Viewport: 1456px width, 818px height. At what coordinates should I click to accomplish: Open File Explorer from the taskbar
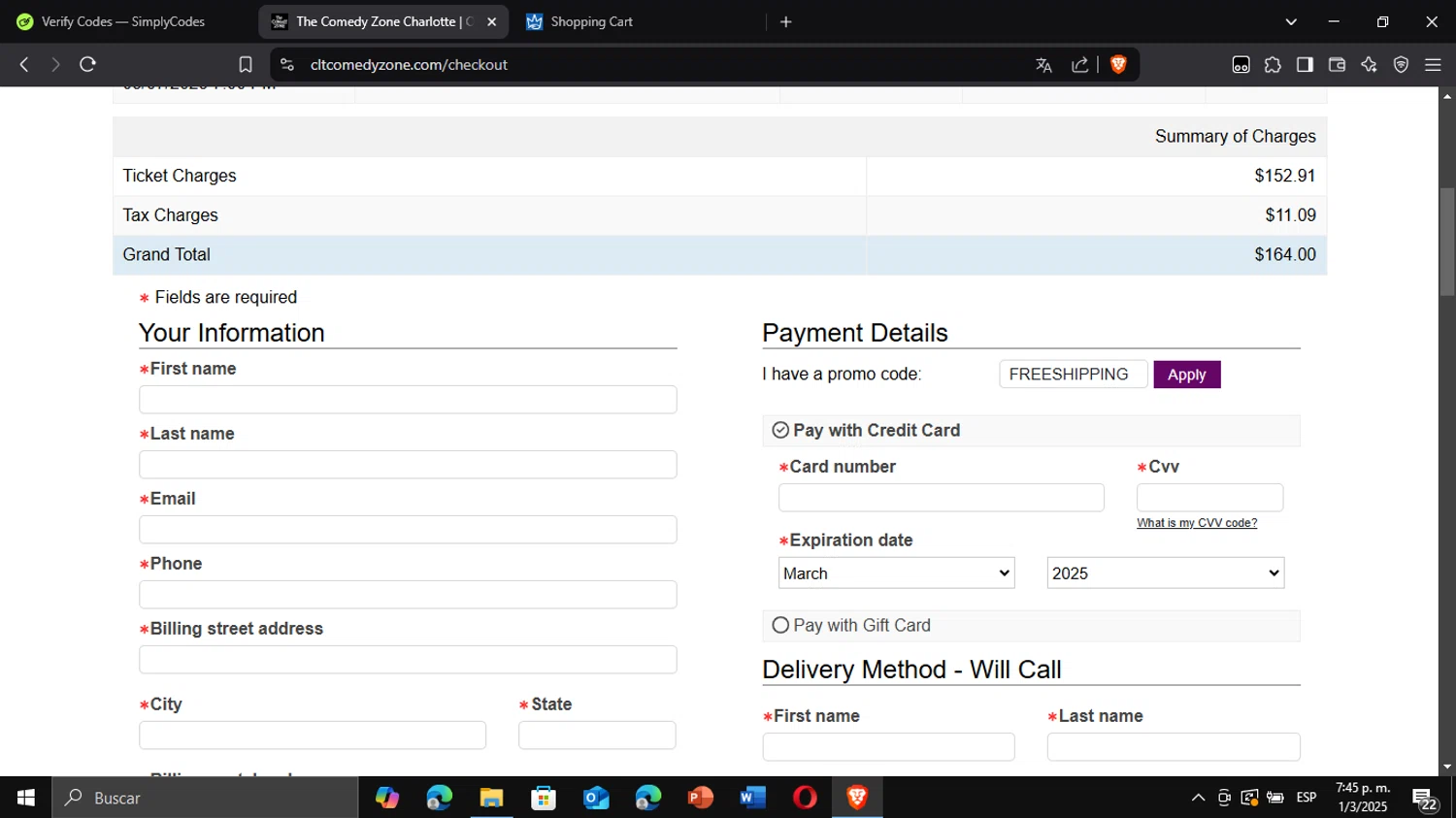click(x=491, y=798)
